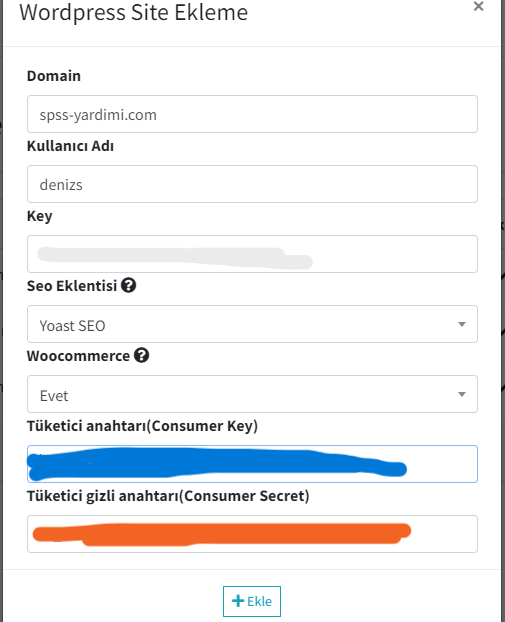Open the Yoast SEO dropdown
505x622 pixels.
252,324
